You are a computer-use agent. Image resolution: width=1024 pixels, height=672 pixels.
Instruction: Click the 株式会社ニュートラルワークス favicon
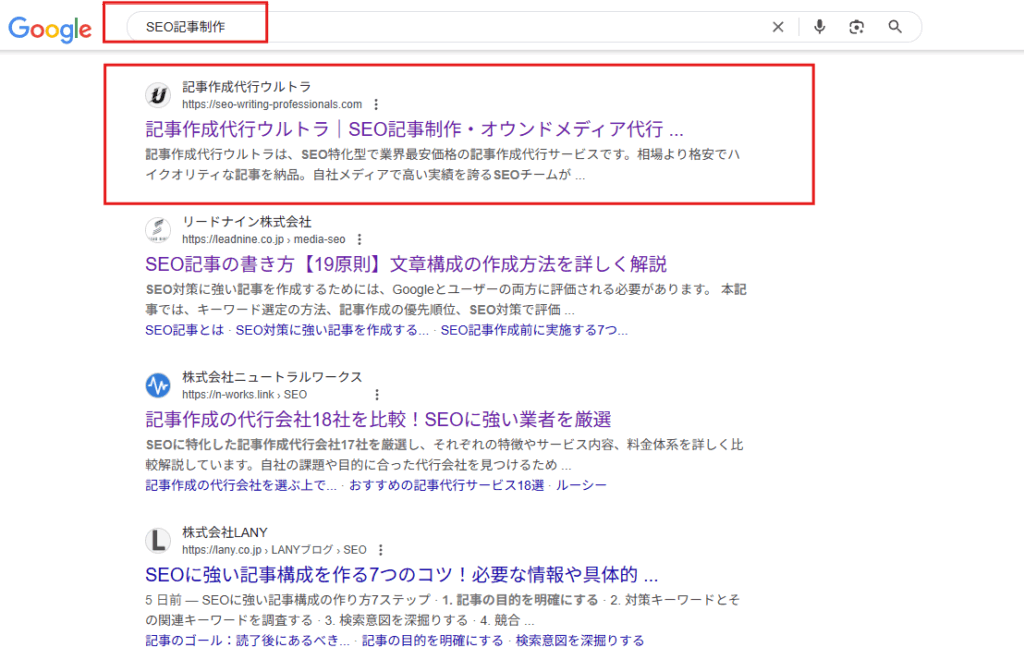pyautogui.click(x=158, y=385)
